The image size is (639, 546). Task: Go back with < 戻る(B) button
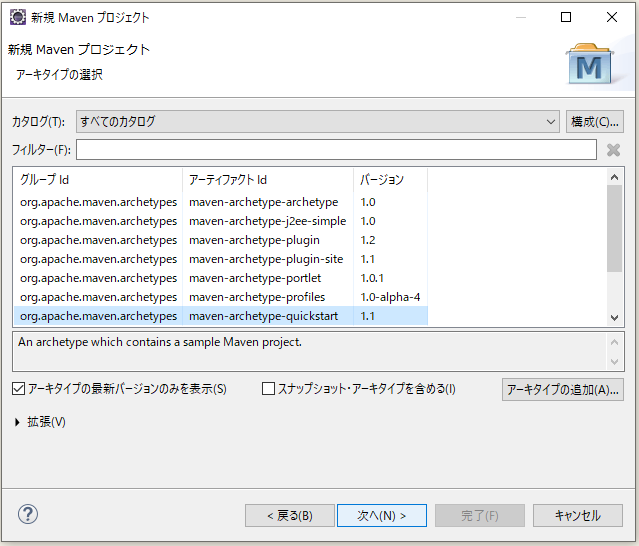point(290,515)
